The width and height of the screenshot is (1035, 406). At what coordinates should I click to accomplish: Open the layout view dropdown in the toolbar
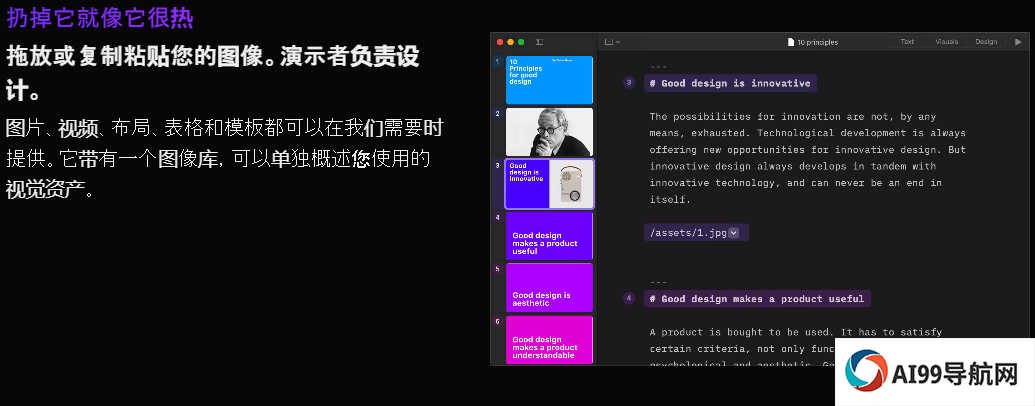[x=613, y=42]
